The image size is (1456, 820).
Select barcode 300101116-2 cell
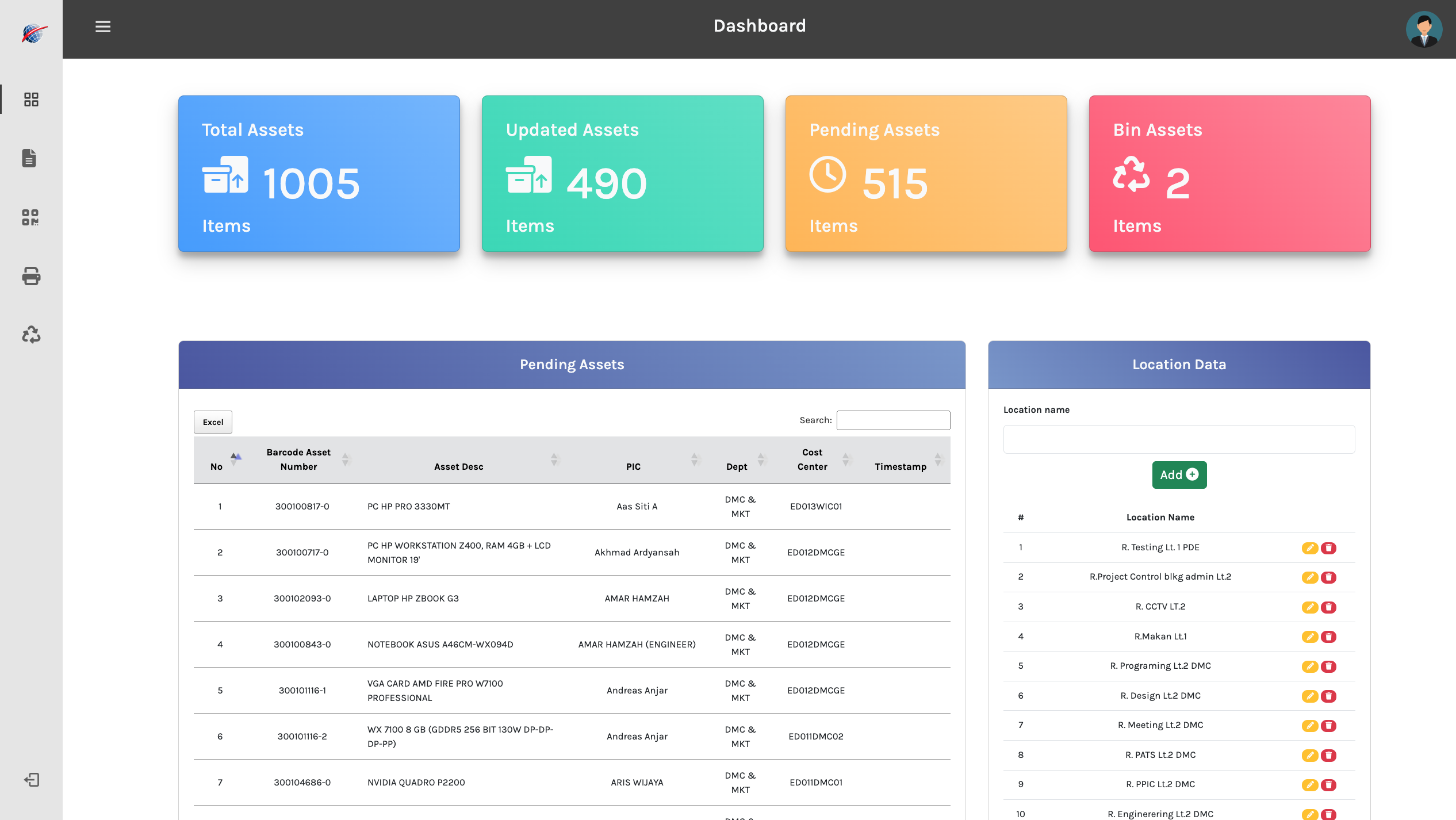[302, 737]
